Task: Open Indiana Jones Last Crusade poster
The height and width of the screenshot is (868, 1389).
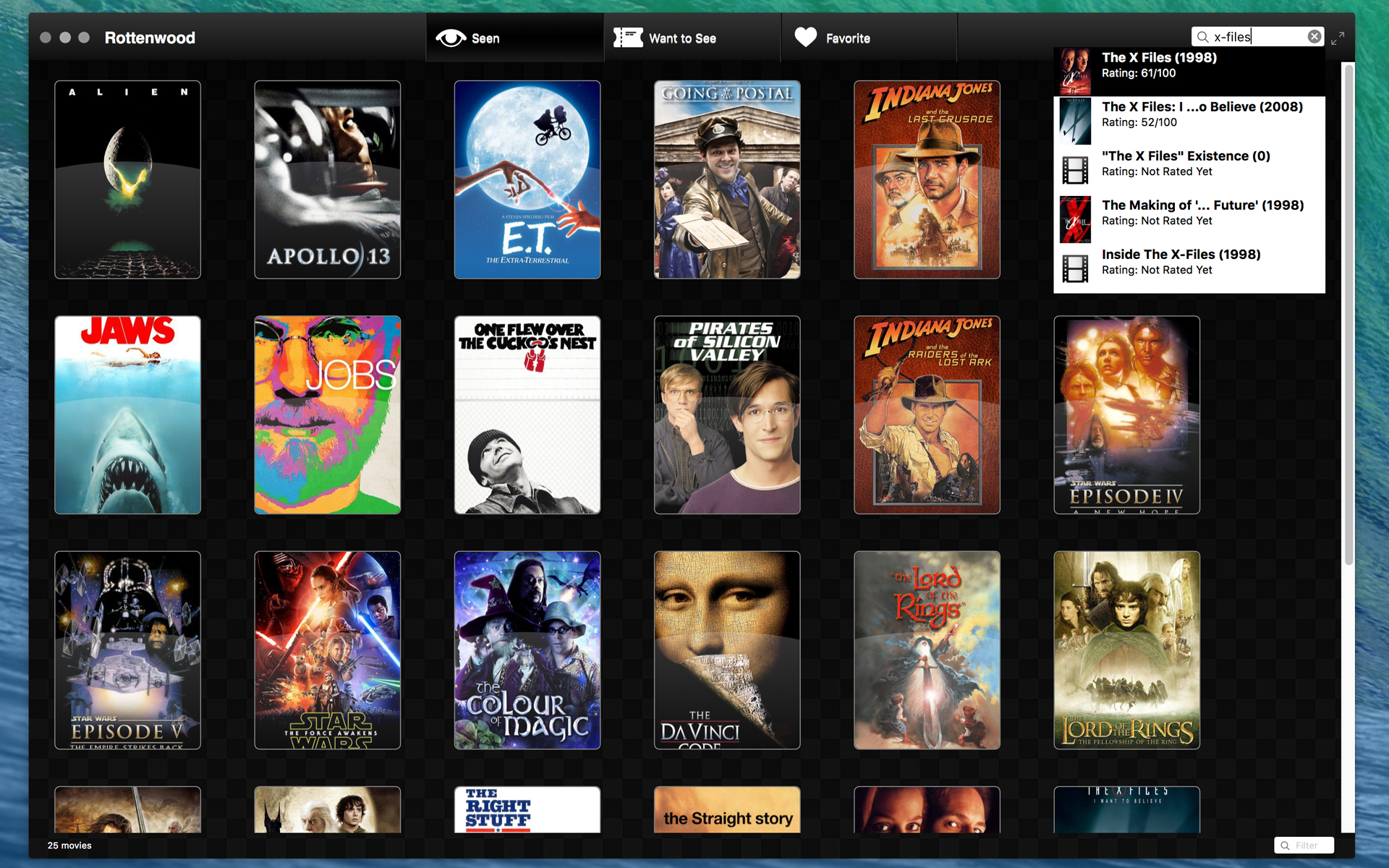Action: click(927, 179)
